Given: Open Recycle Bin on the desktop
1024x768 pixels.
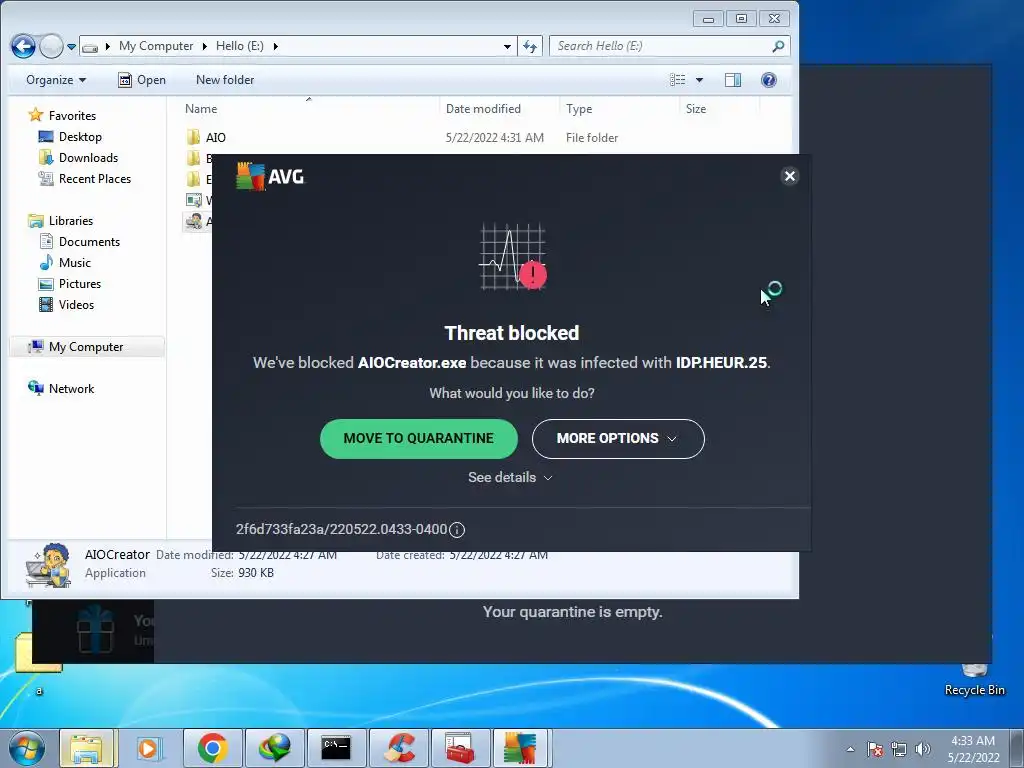Looking at the screenshot, I should click(x=974, y=679).
